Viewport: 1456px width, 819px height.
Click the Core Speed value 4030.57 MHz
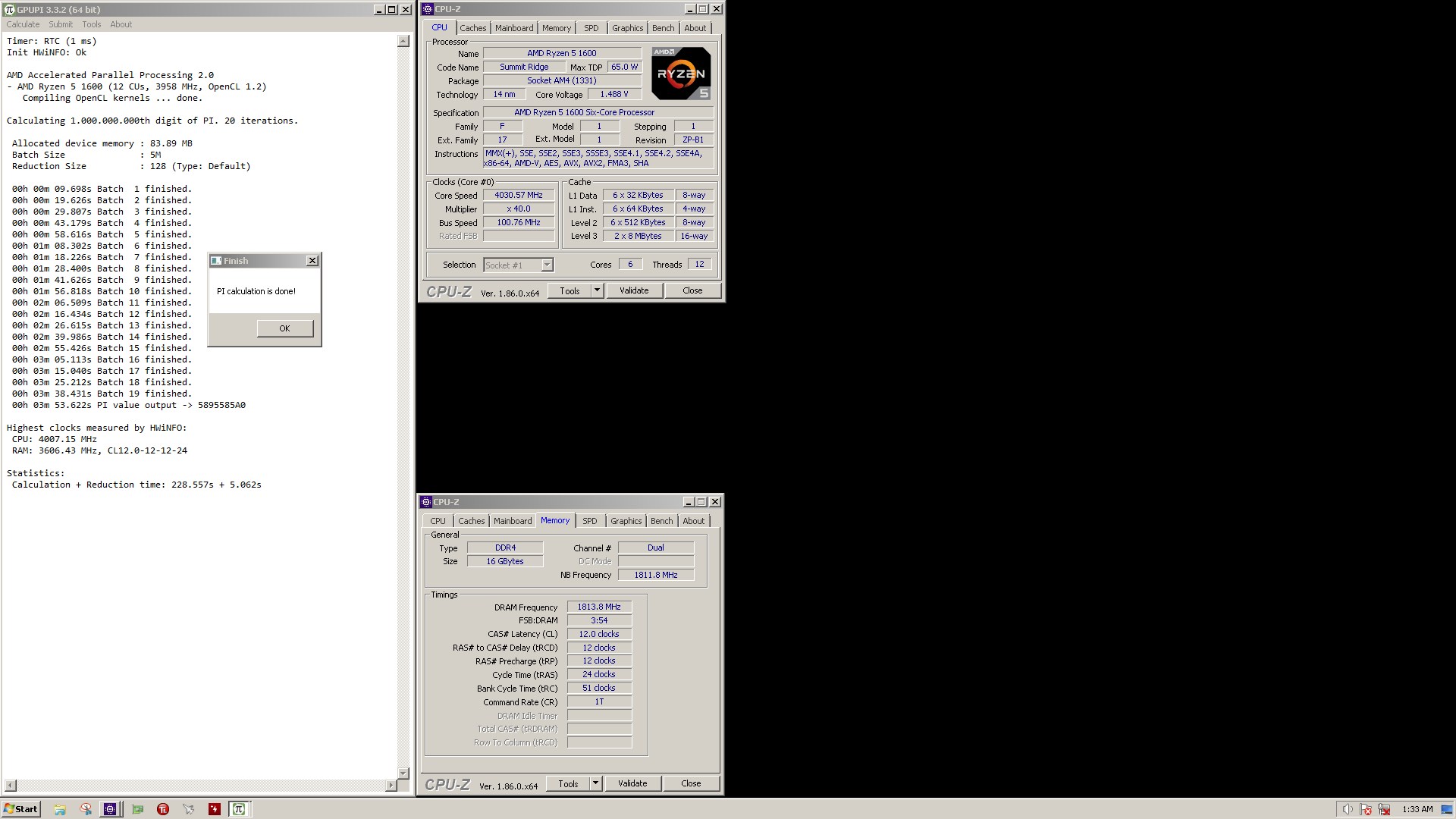tap(519, 195)
